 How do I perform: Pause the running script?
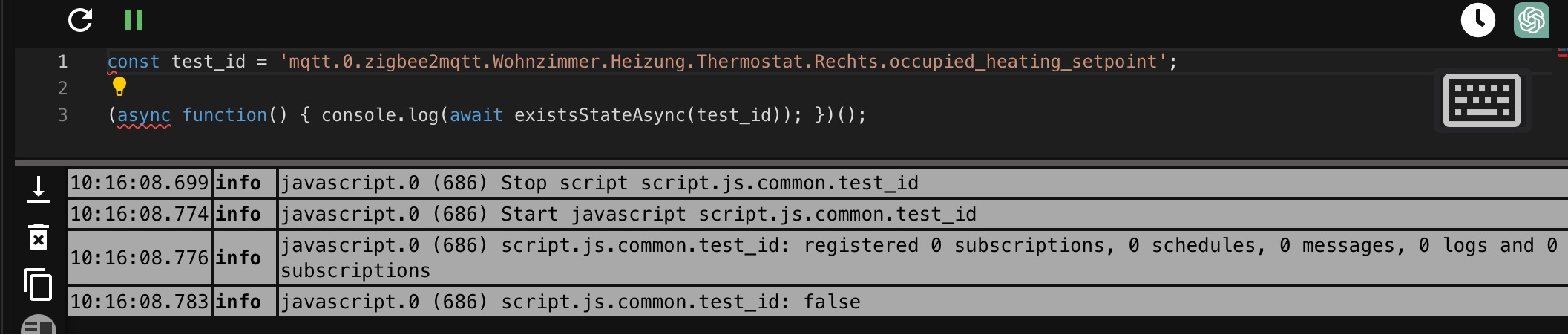tap(134, 20)
